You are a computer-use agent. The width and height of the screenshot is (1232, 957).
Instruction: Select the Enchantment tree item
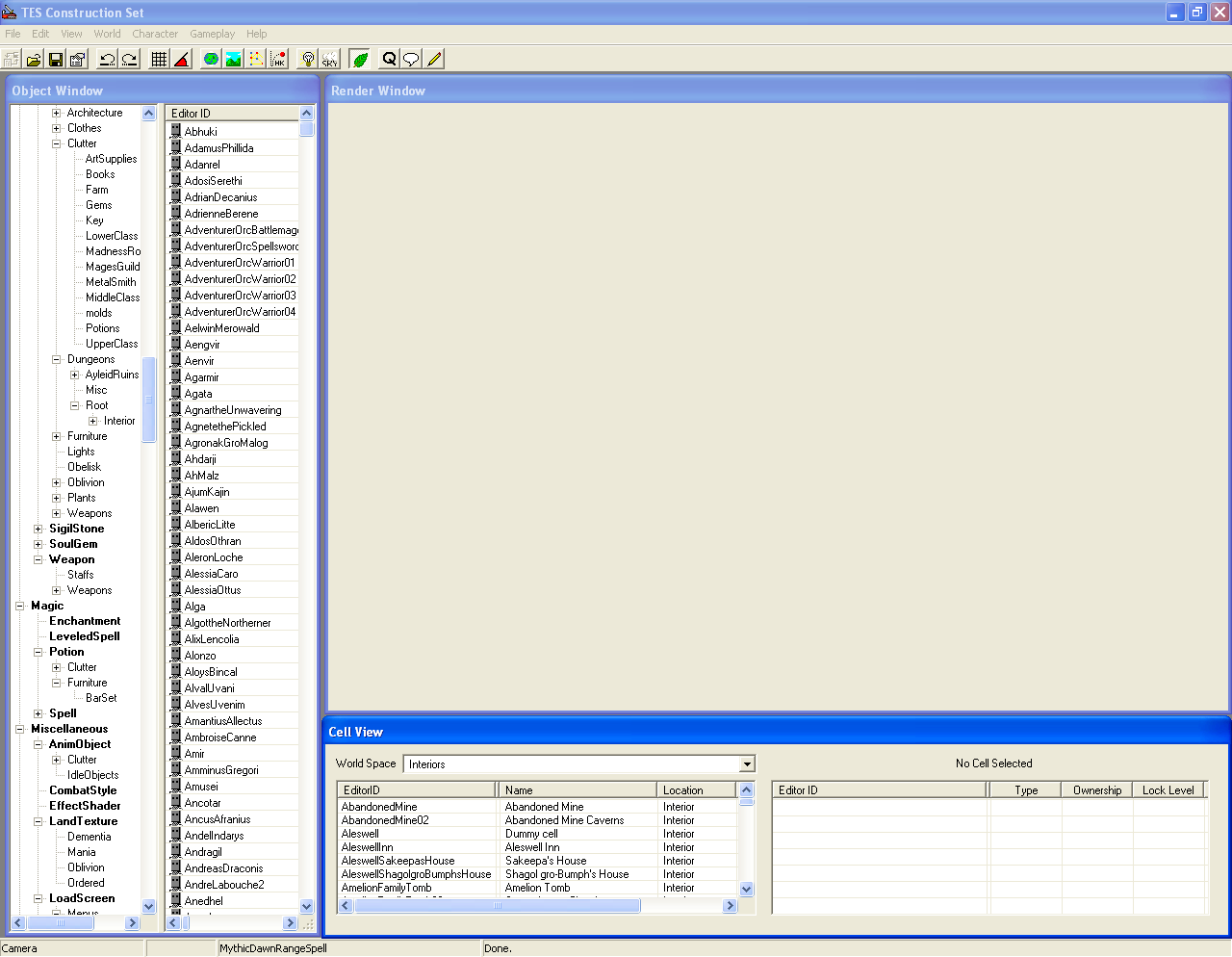[85, 621]
